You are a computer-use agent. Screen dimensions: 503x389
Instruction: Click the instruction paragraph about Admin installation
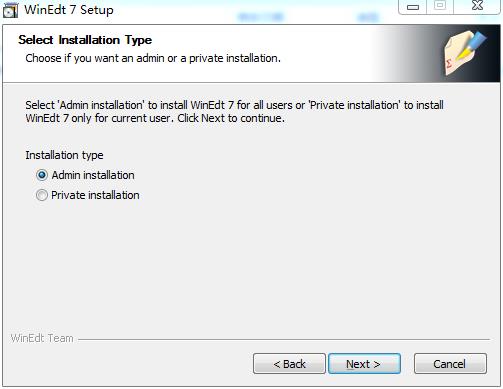pos(234,112)
